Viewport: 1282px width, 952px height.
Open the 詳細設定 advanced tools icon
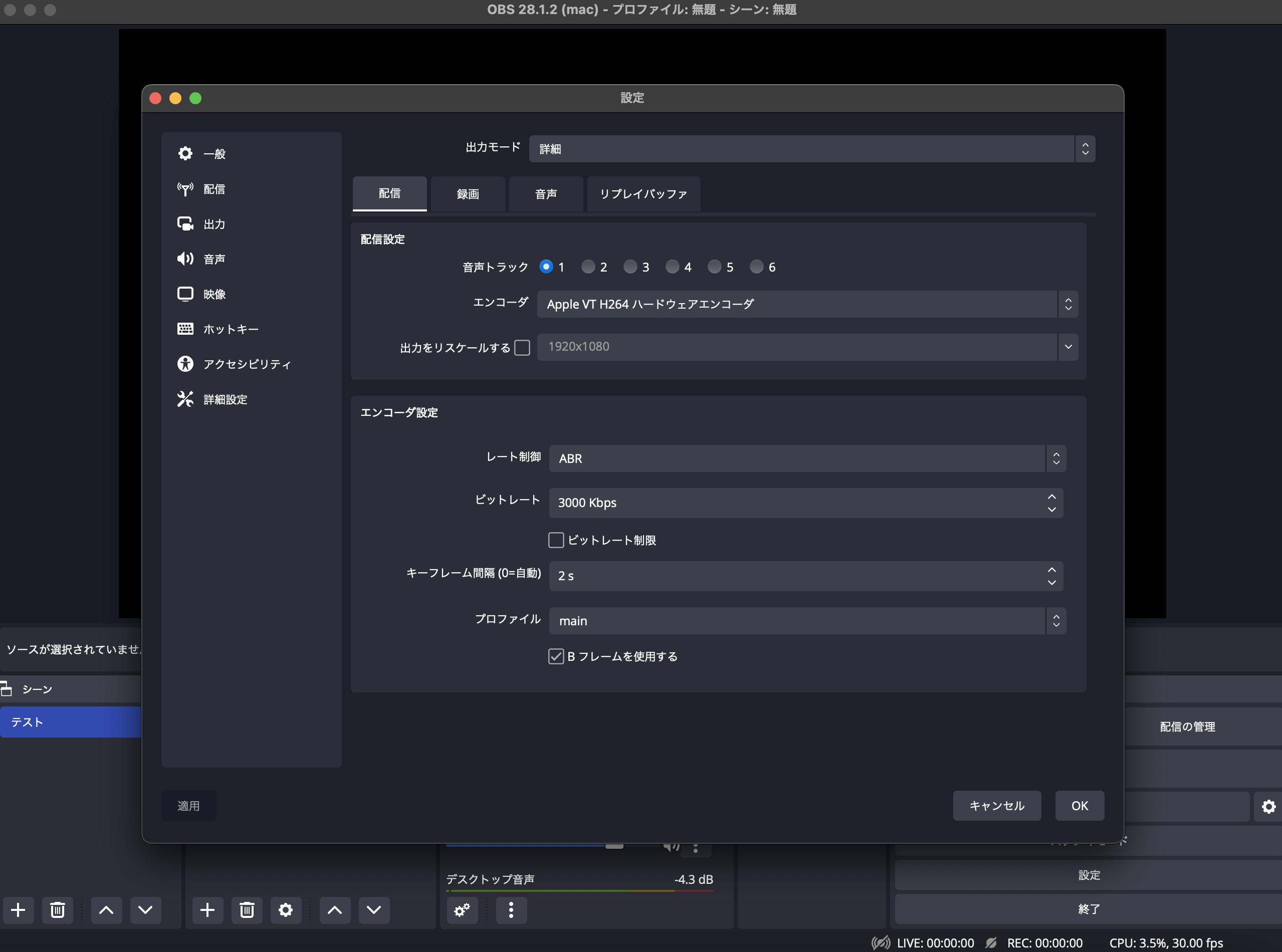pos(185,399)
